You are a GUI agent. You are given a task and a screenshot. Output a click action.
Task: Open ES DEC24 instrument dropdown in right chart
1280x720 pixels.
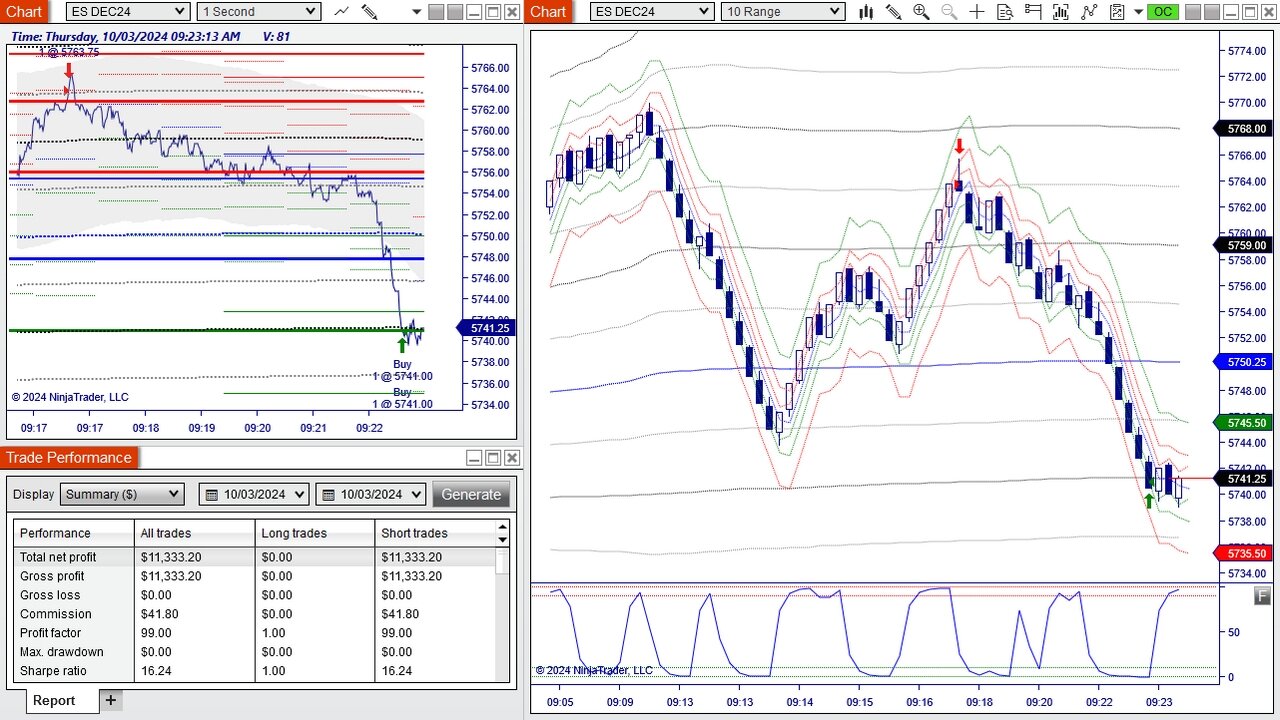click(651, 12)
